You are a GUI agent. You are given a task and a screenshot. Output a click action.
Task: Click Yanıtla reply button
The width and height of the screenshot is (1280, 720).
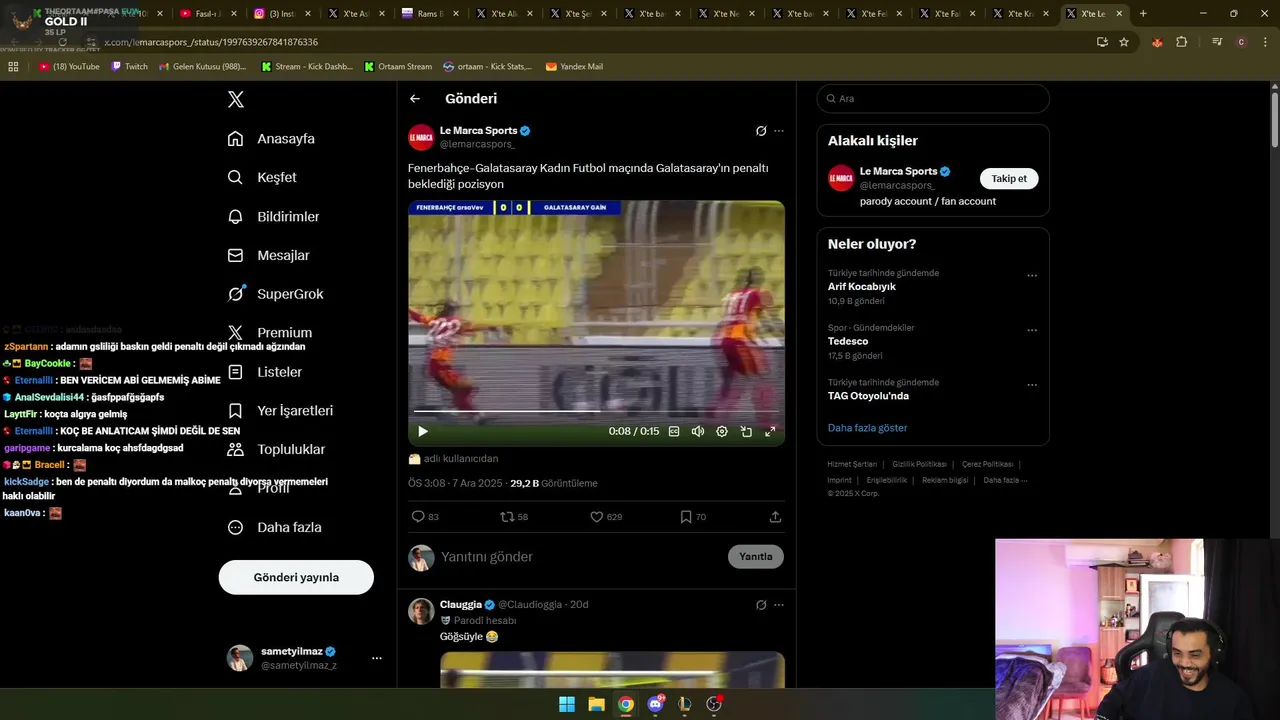click(x=756, y=557)
